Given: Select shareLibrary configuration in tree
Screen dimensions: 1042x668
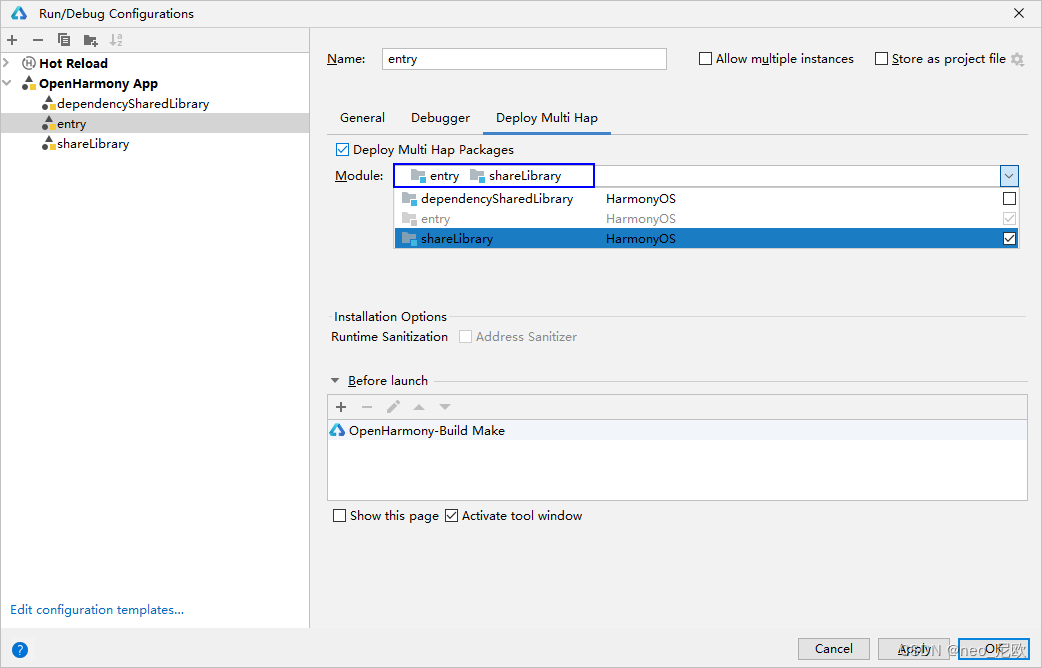Looking at the screenshot, I should 93,144.
